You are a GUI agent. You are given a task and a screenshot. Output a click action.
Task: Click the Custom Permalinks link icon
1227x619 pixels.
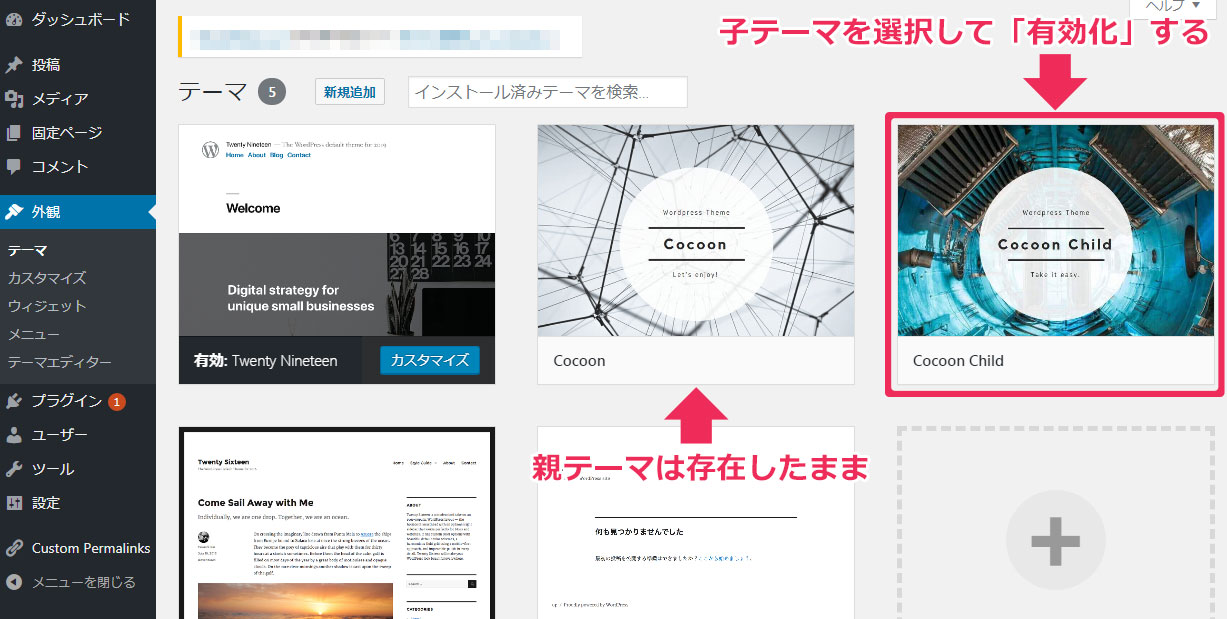click(14, 548)
